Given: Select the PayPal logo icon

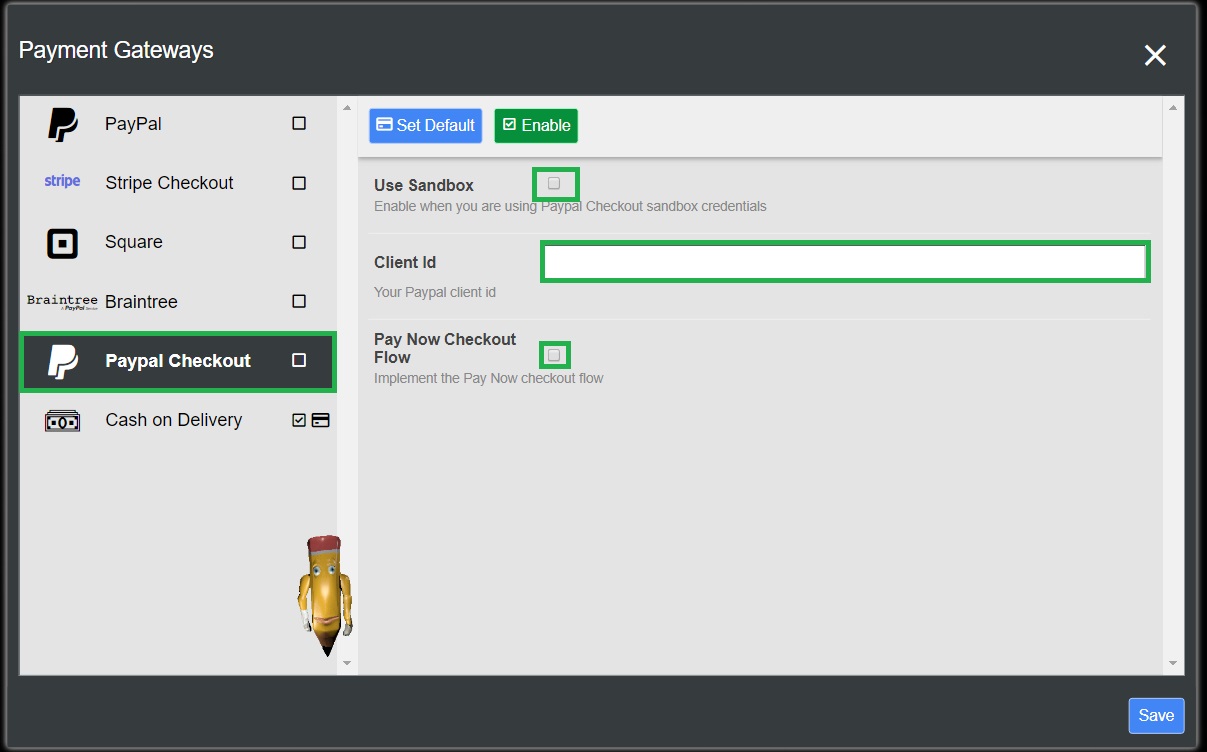Looking at the screenshot, I should click(x=61, y=123).
